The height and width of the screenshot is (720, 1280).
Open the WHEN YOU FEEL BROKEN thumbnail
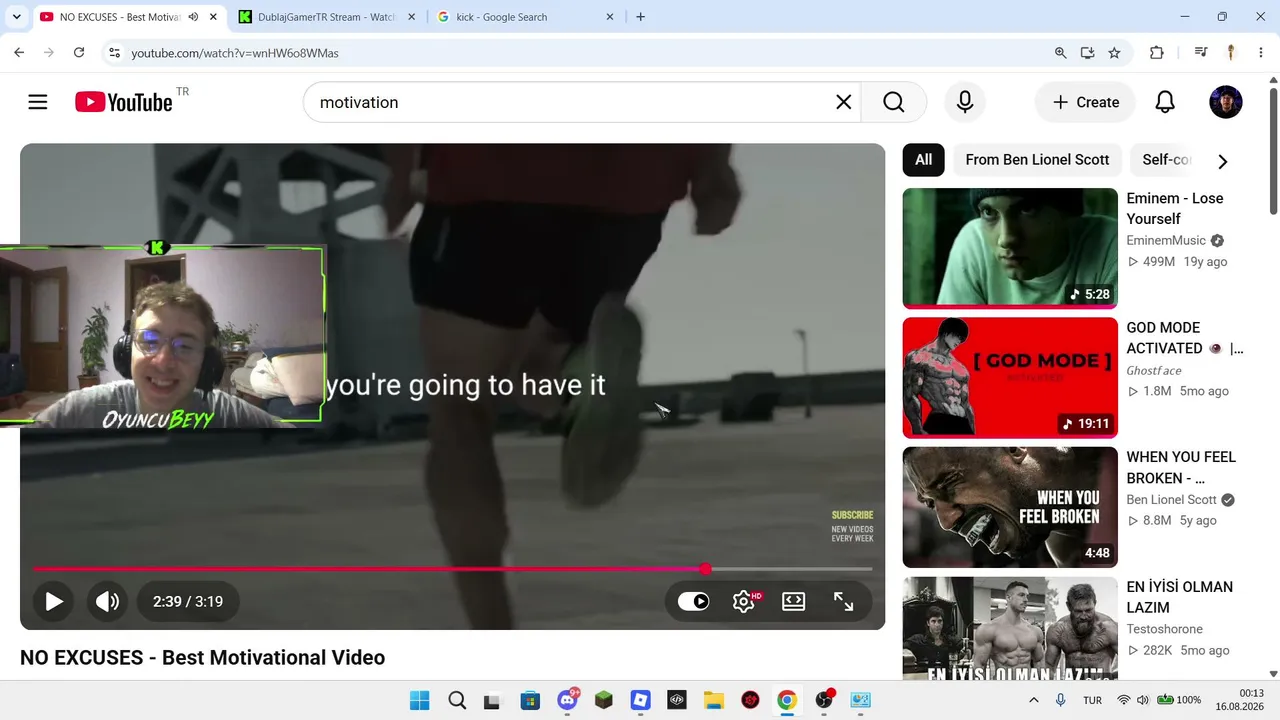click(1010, 507)
